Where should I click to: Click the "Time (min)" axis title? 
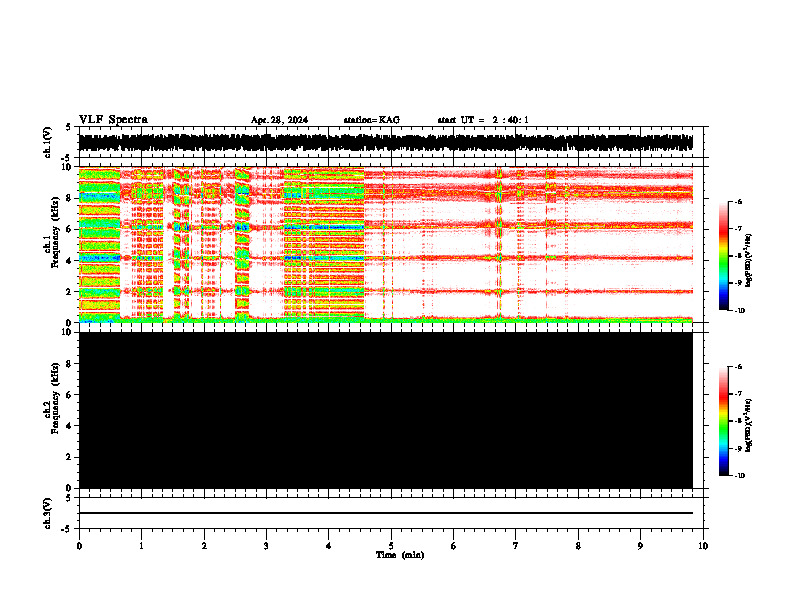(x=400, y=555)
